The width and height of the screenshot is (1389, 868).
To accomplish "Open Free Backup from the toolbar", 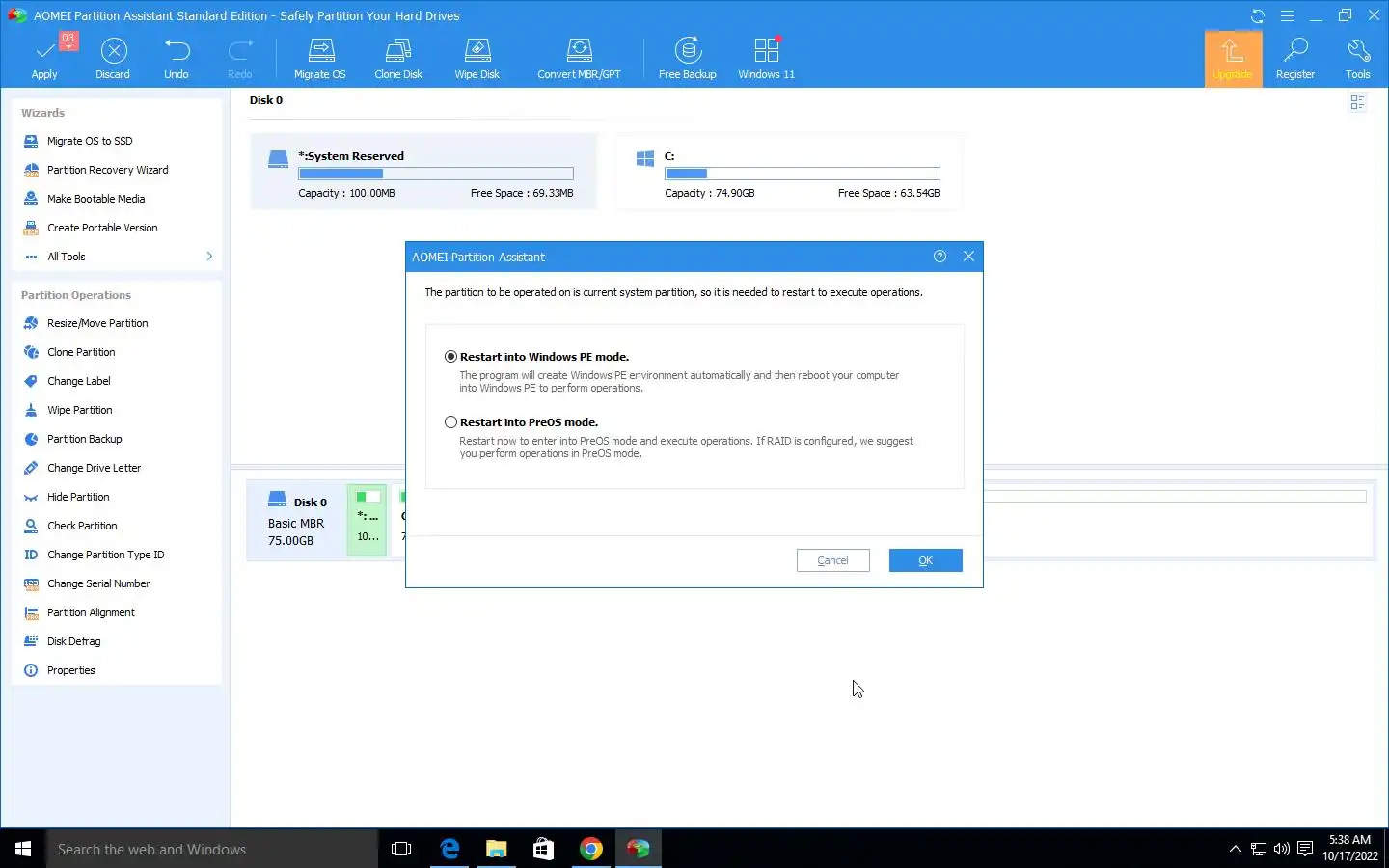I will [x=688, y=59].
